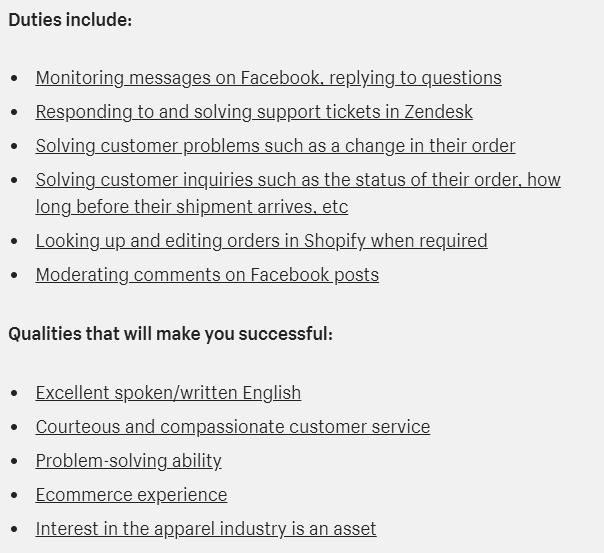Click the bullet beside Monitoring messages on Facebook
Viewport: 604px width, 553px height.
click(x=15, y=78)
